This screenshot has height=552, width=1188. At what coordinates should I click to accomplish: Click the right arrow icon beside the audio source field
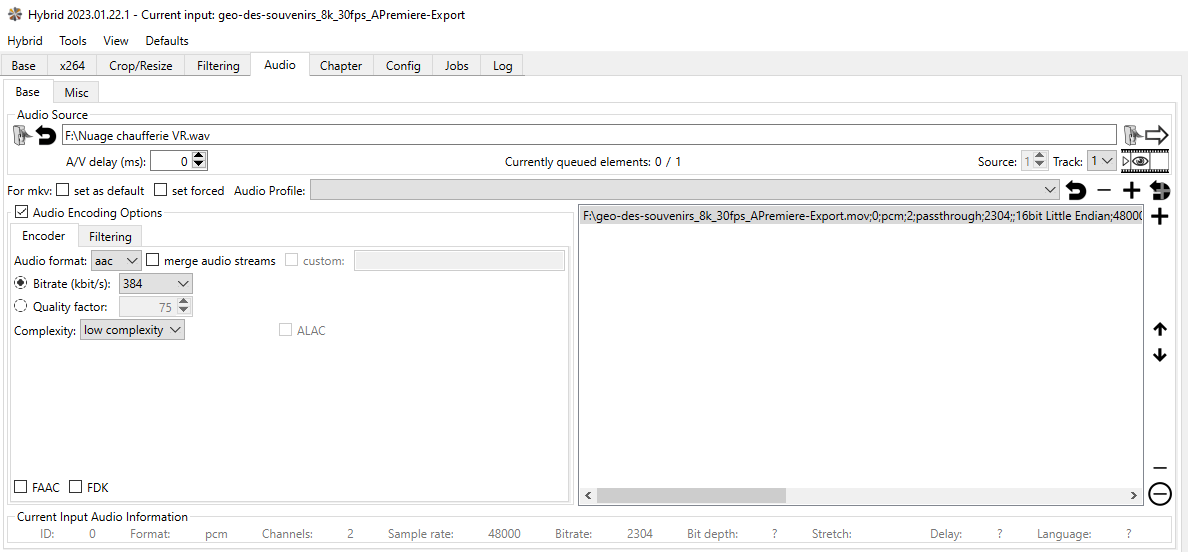tap(1156, 135)
